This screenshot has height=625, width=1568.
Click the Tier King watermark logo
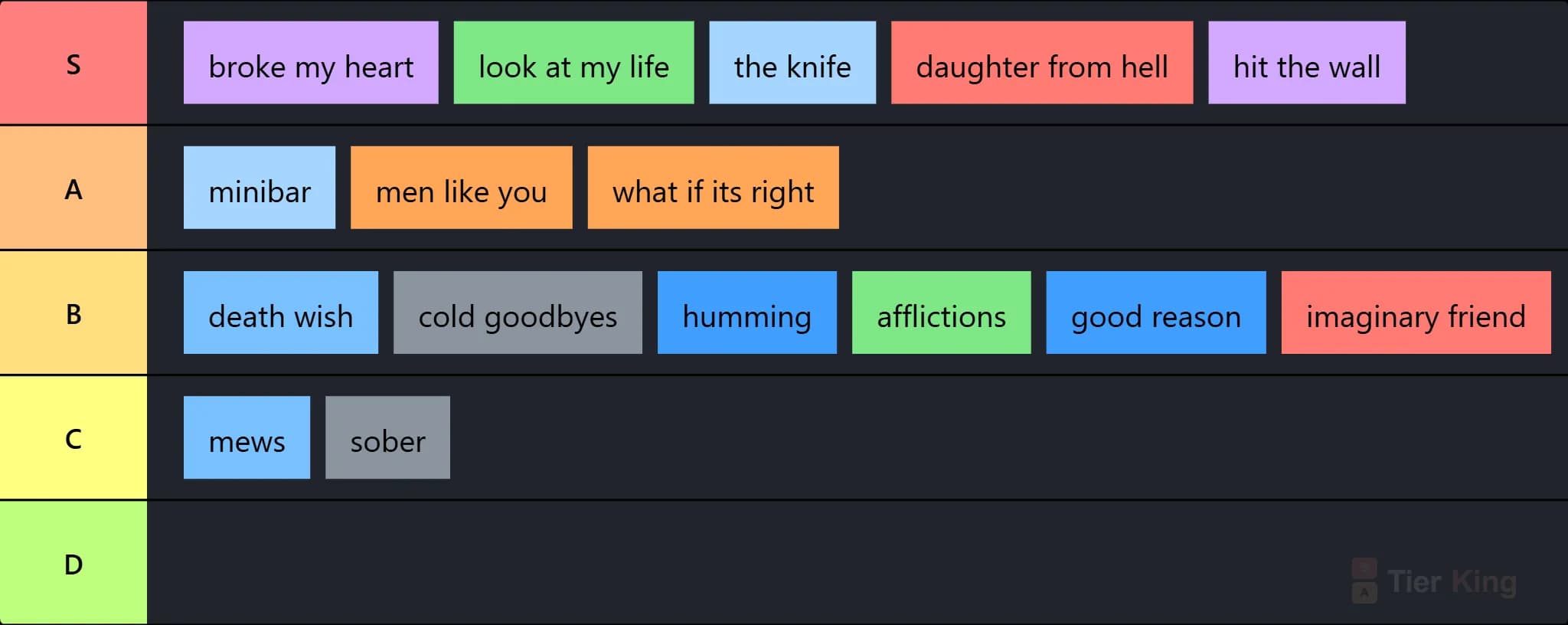tap(1434, 581)
